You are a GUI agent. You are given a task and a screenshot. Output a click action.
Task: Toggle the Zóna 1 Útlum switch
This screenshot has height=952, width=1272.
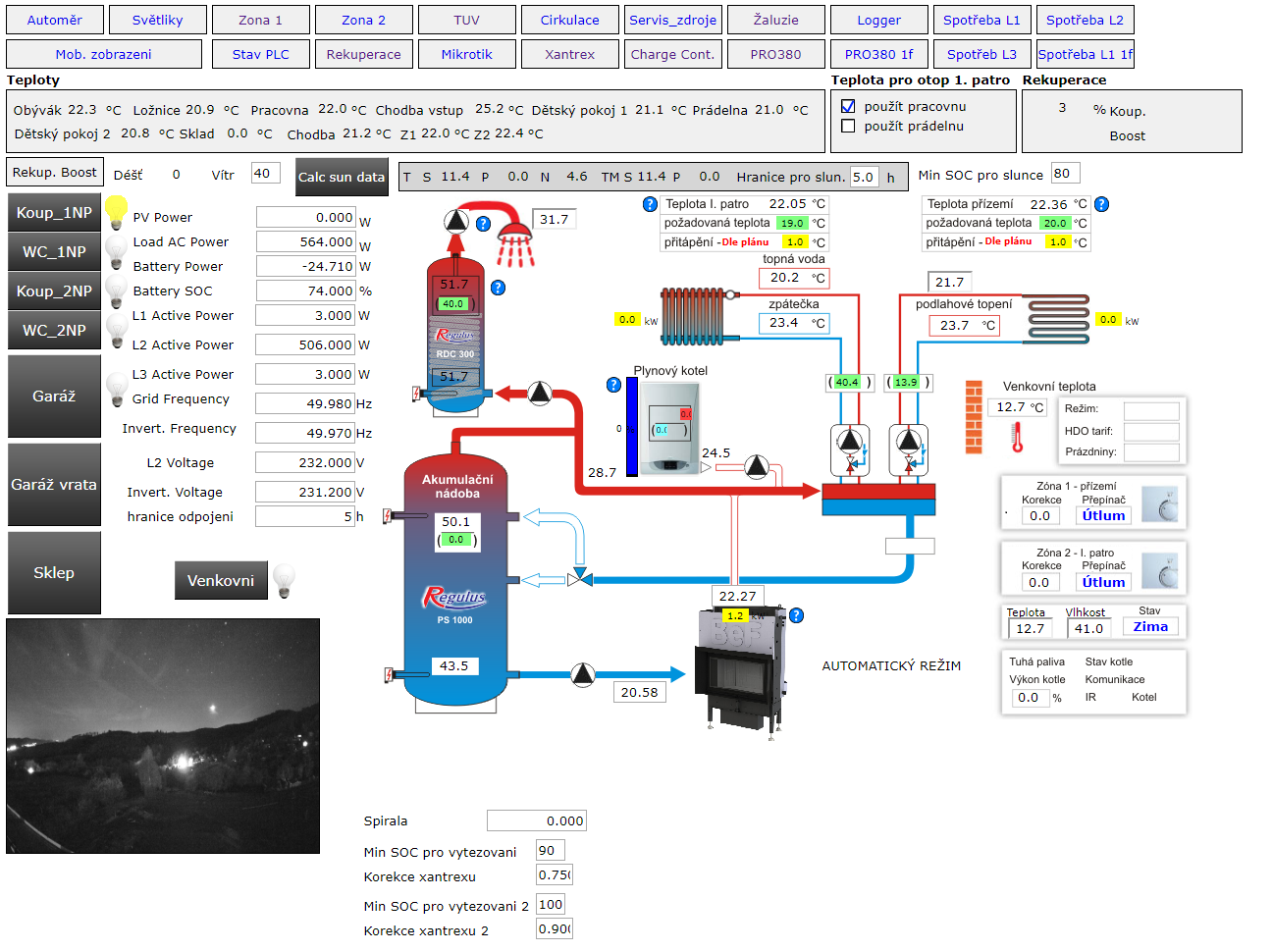(1103, 515)
